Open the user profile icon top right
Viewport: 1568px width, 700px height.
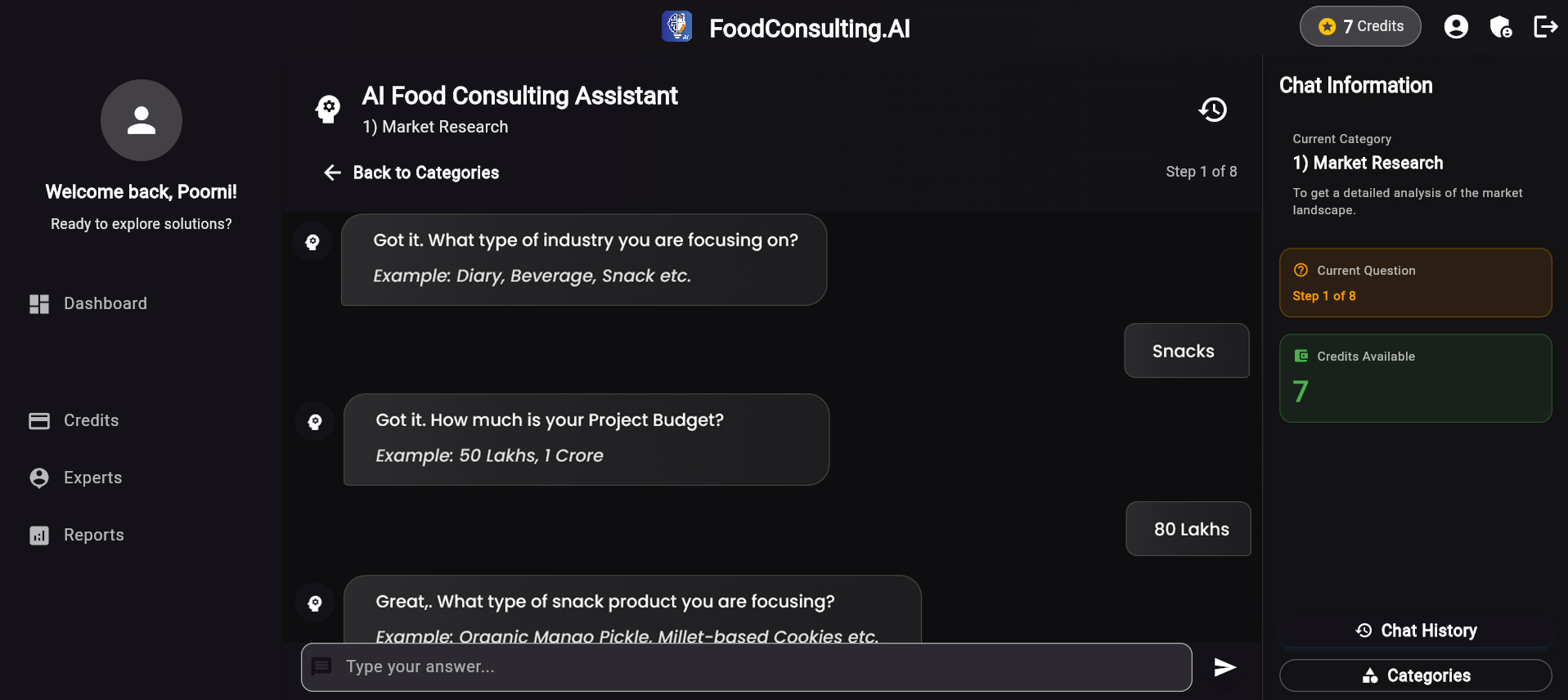point(1456,26)
